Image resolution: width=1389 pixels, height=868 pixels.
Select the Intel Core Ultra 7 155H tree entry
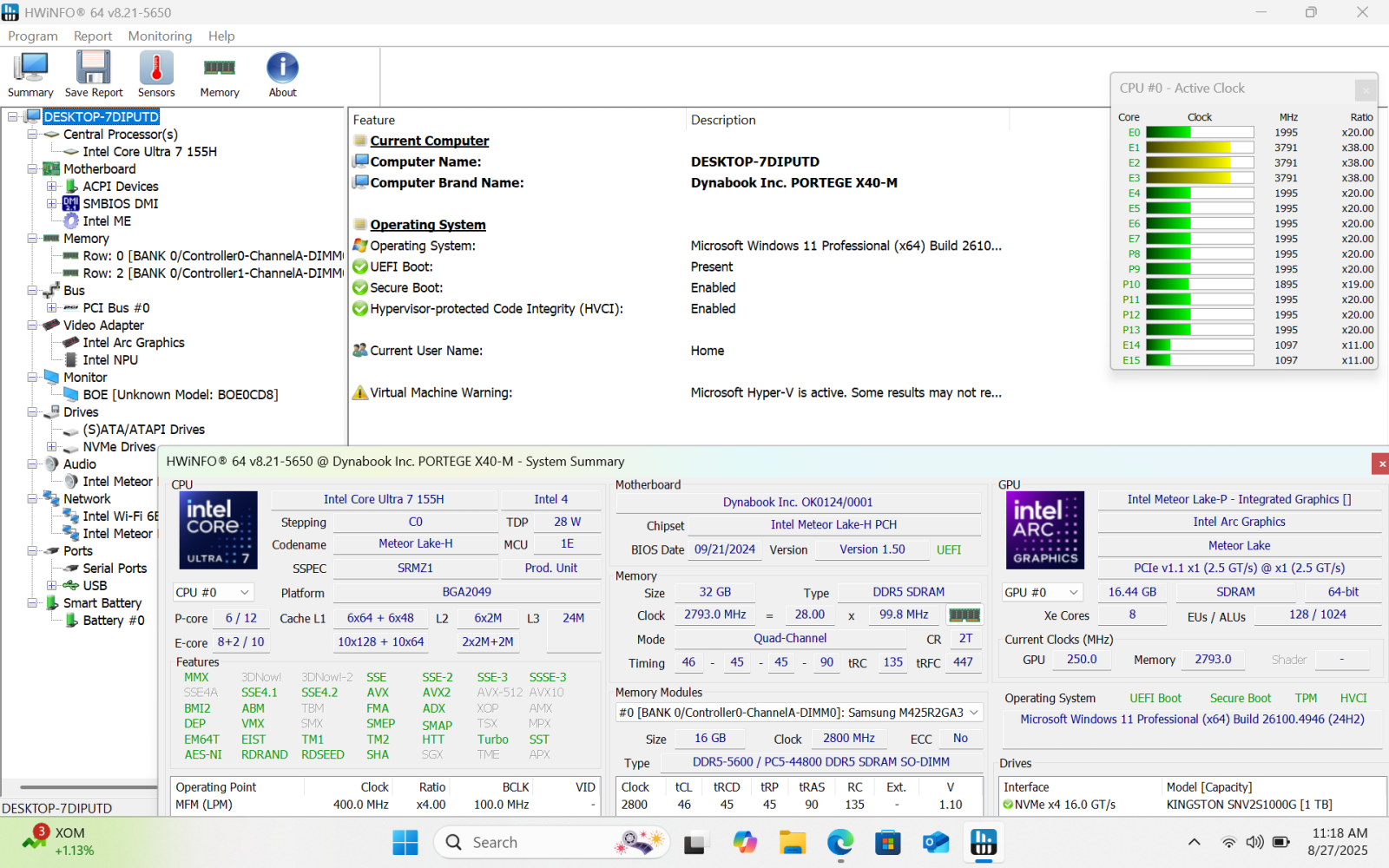[x=149, y=152]
